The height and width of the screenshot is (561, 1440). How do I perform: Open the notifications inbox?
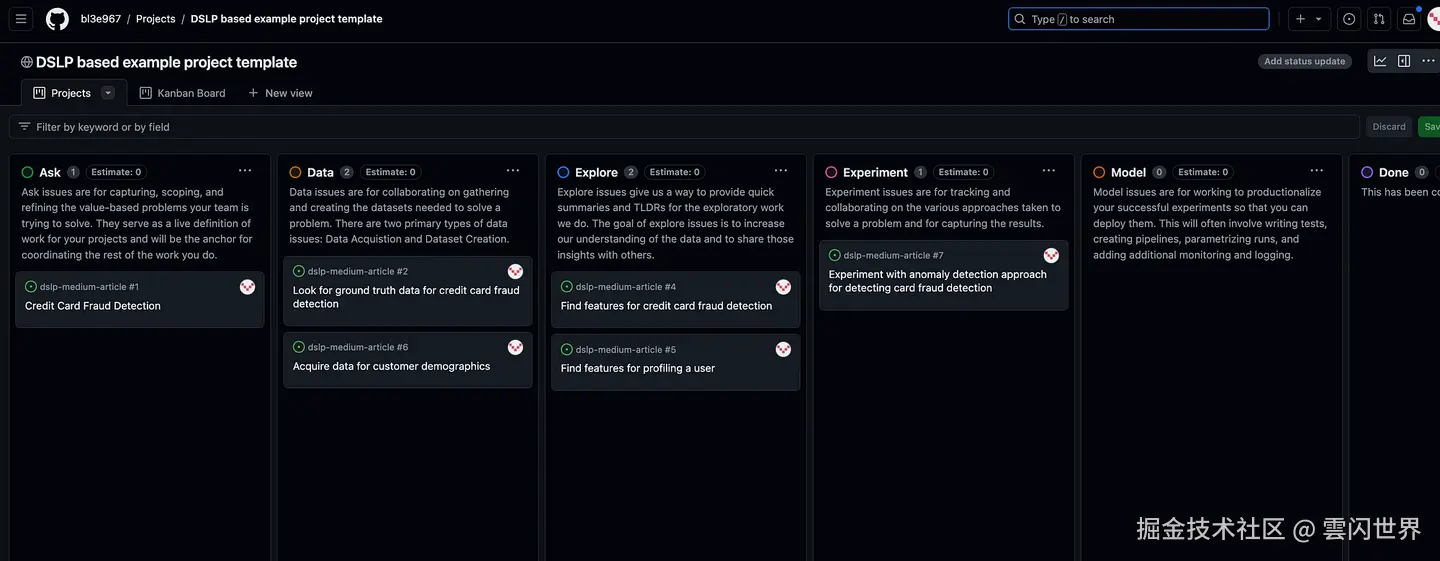[1409, 19]
